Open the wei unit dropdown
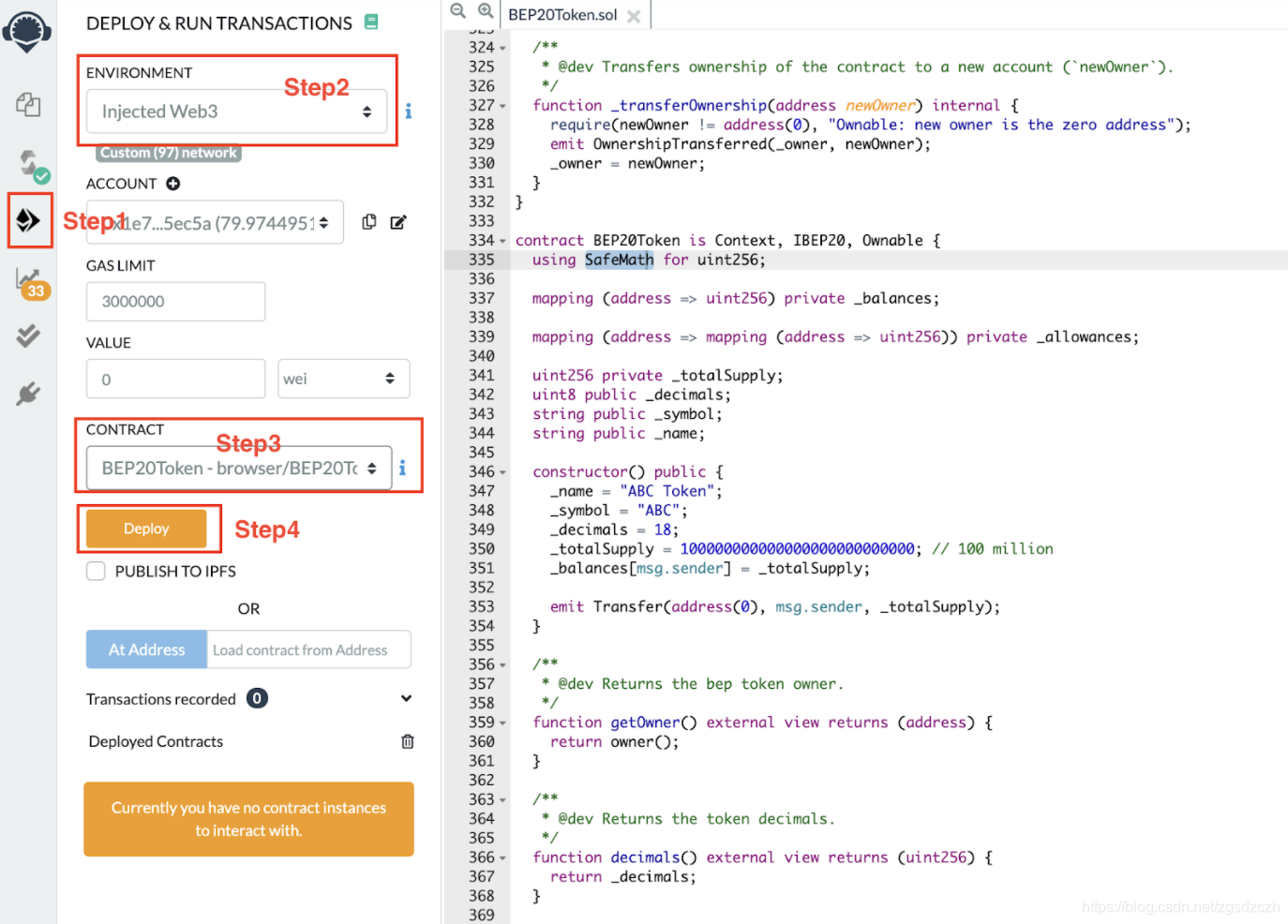The height and width of the screenshot is (924, 1288). (343, 379)
